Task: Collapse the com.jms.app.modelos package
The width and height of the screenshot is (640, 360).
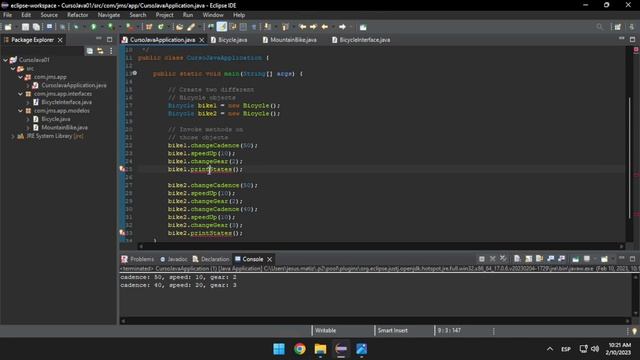Action: [20, 111]
